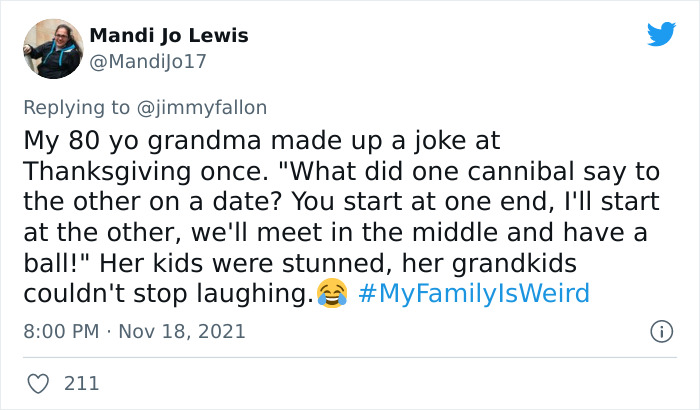
Task: Click the 8:00 PM time of the tweet
Action: 61,331
